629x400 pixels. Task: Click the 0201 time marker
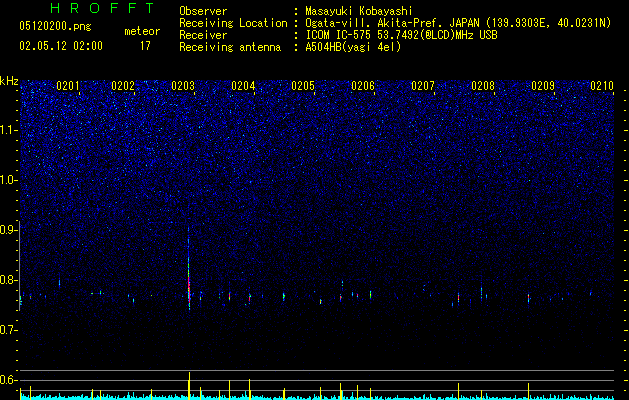[x=68, y=86]
